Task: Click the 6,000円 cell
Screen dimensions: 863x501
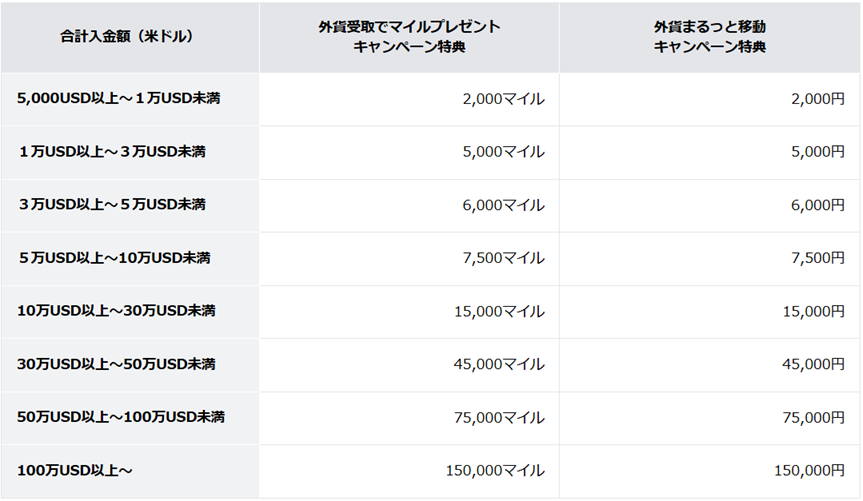Action: pyautogui.click(x=817, y=205)
